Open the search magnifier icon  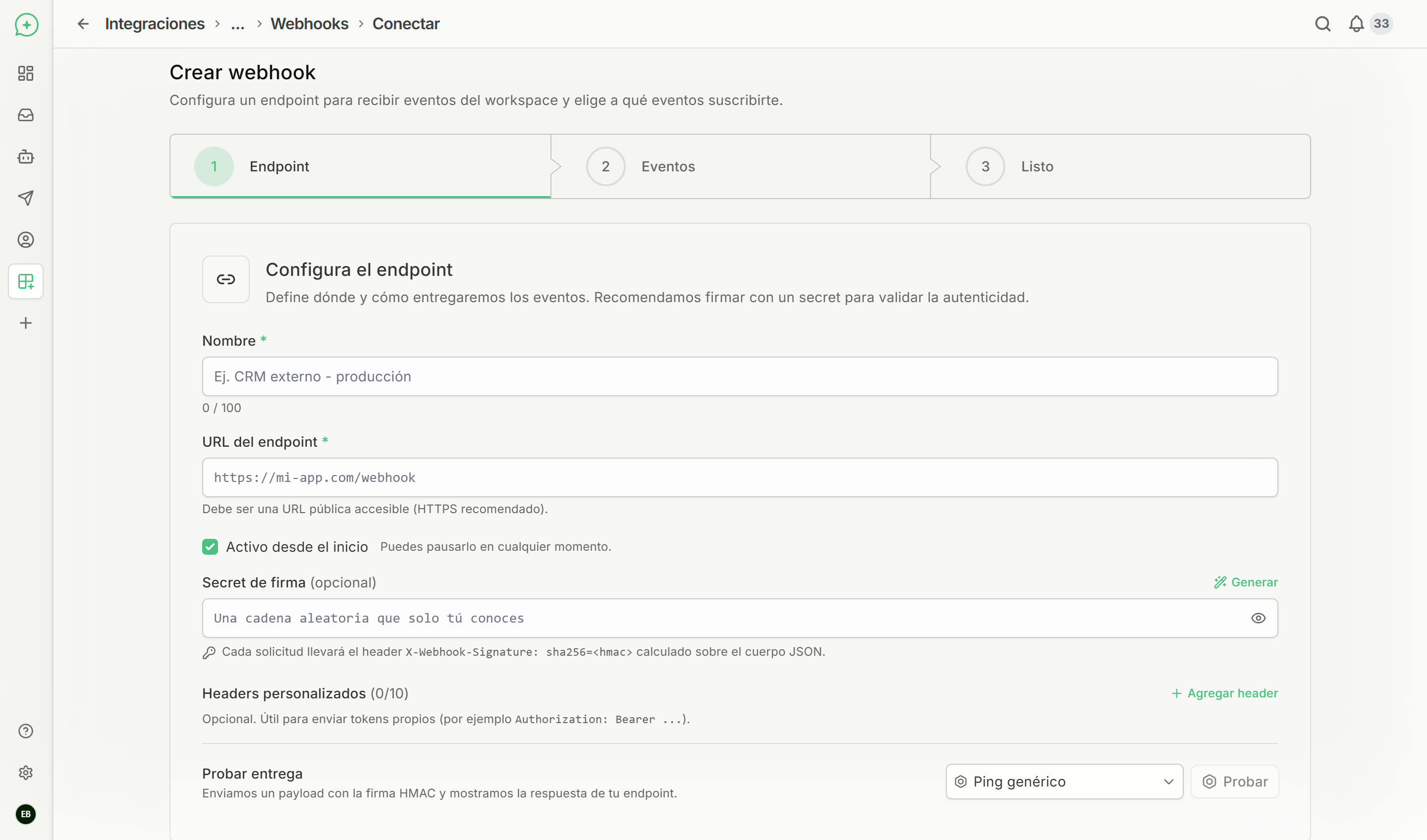tap(1322, 24)
